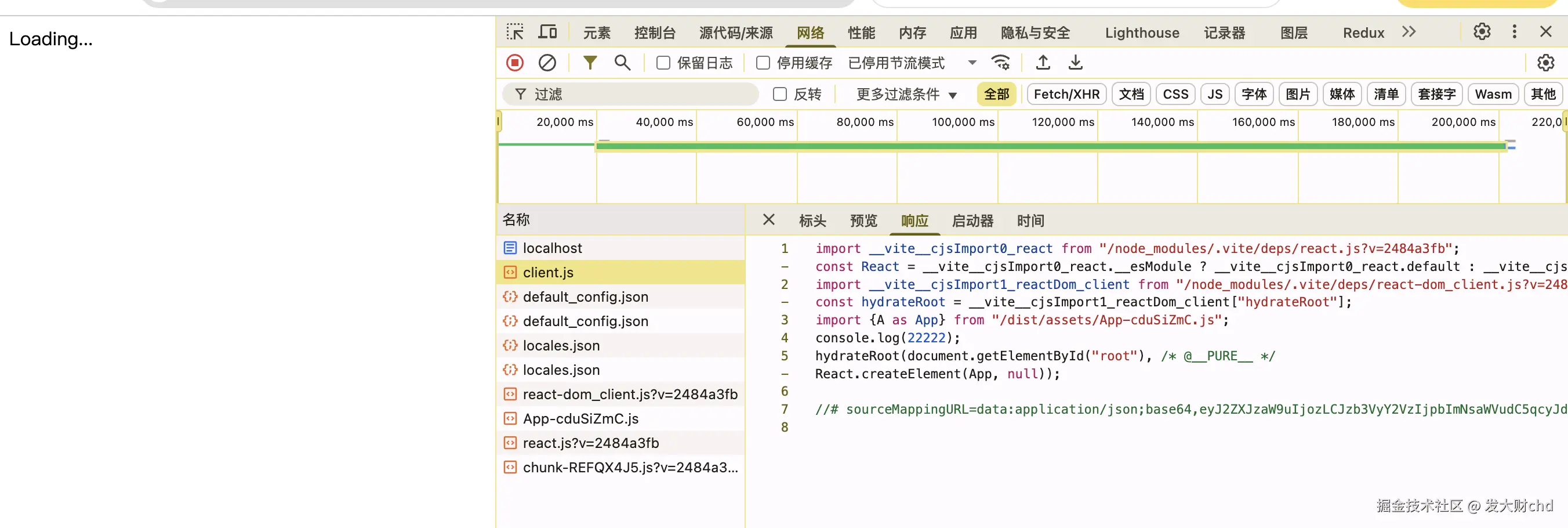This screenshot has height=528, width=1568.
Task: Click the import HAR upload icon
Action: (1043, 63)
